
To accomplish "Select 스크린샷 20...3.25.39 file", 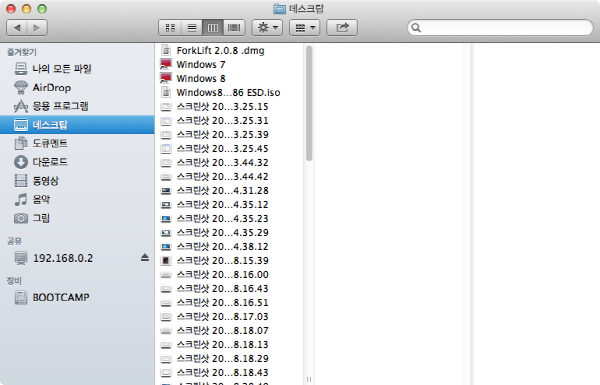I will 230,134.
